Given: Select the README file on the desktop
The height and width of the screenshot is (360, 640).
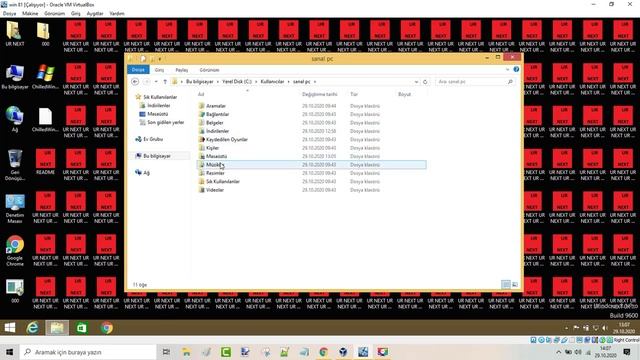Looking at the screenshot, I should point(45,162).
